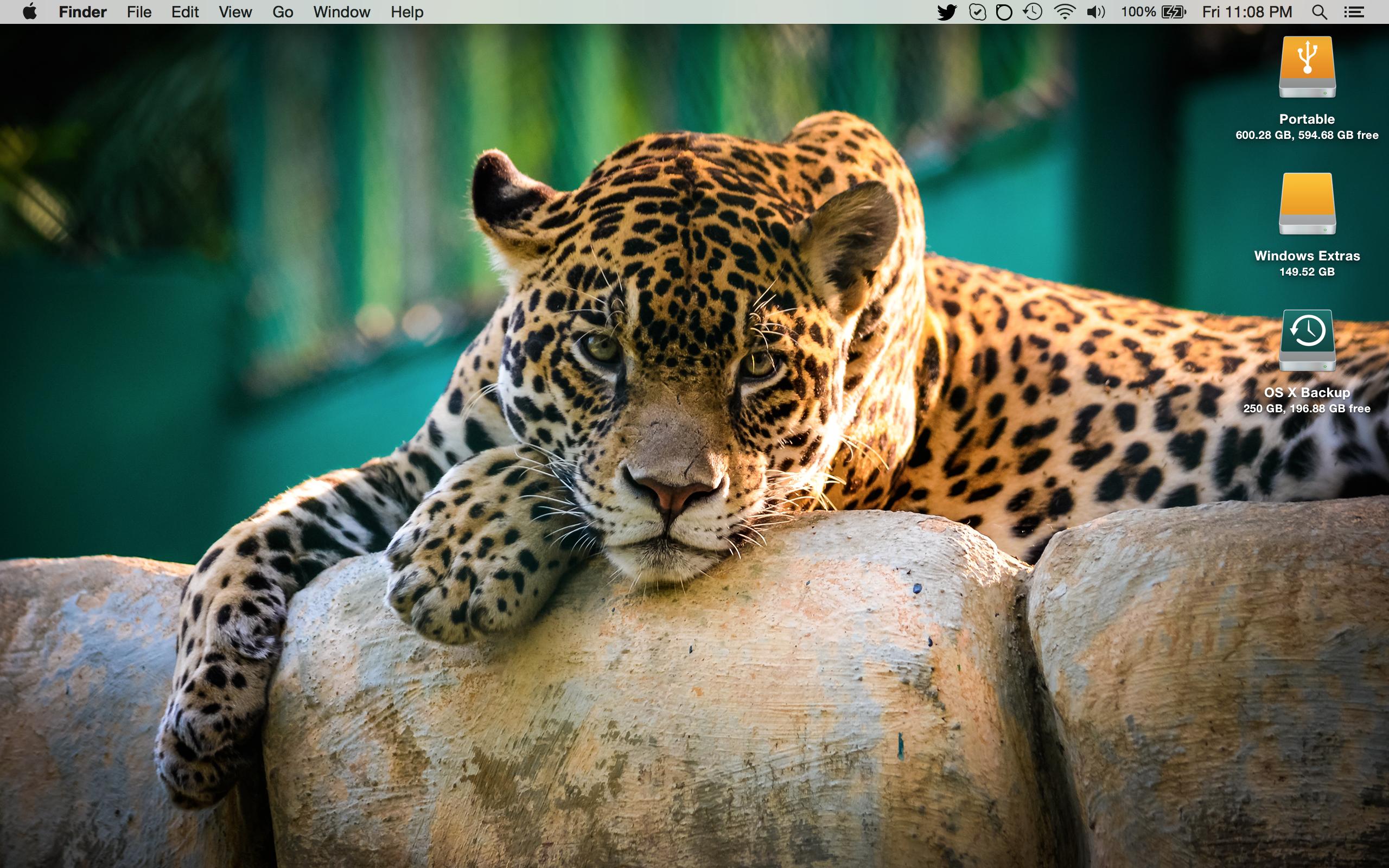Select the Windows Extras drive icon
This screenshot has width=1389, height=868.
tap(1307, 205)
